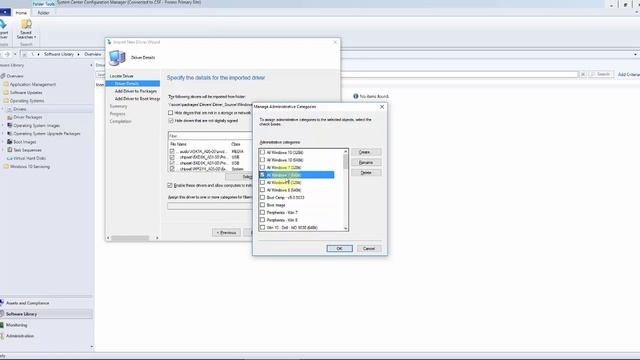Viewport: 640px width, 360px height.
Task: Toggle the highlighted All Windows 7 (64Bit) checkbox
Action: pyautogui.click(x=262, y=175)
